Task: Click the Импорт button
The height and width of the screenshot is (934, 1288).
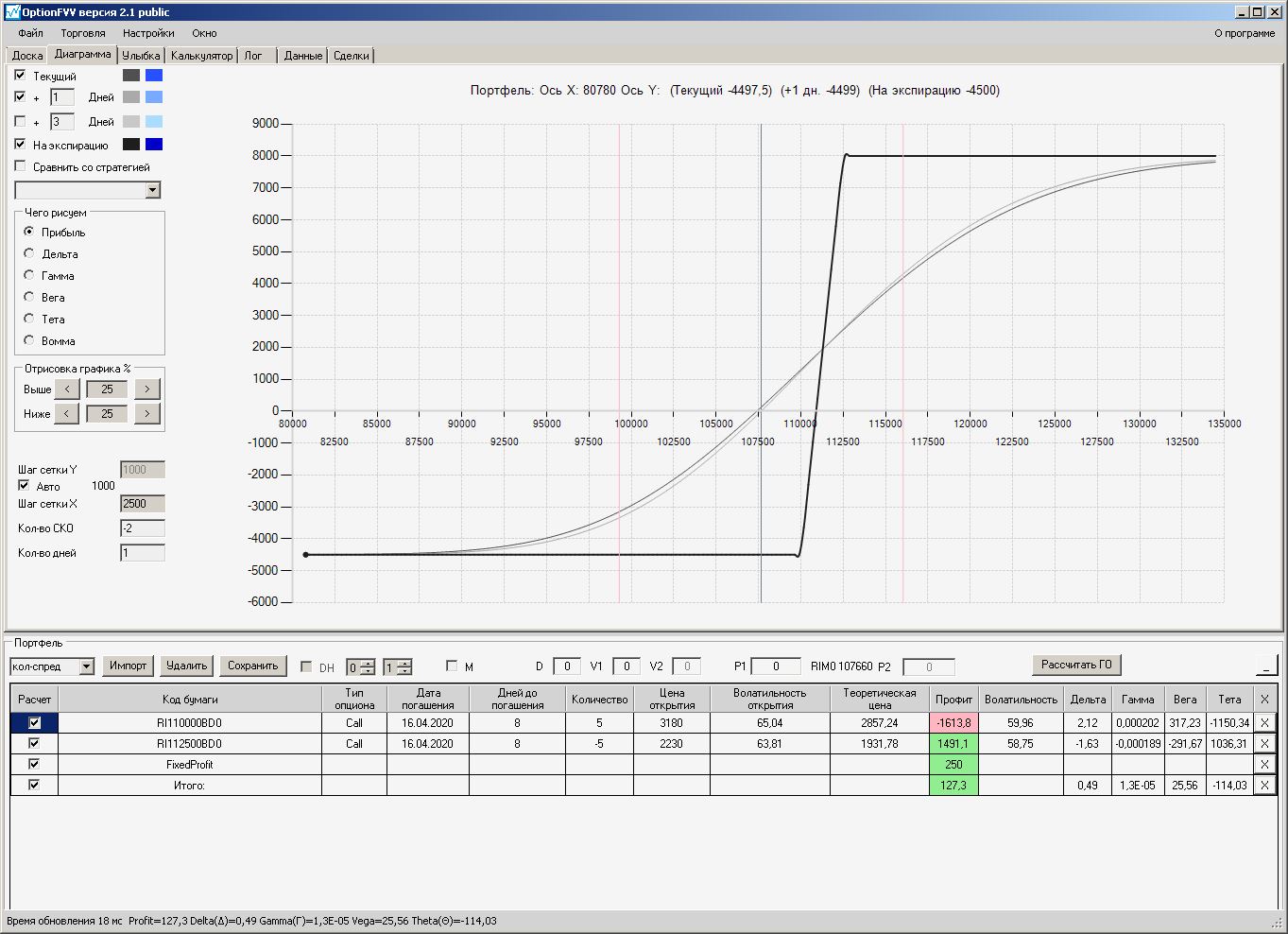Action: pos(128,666)
